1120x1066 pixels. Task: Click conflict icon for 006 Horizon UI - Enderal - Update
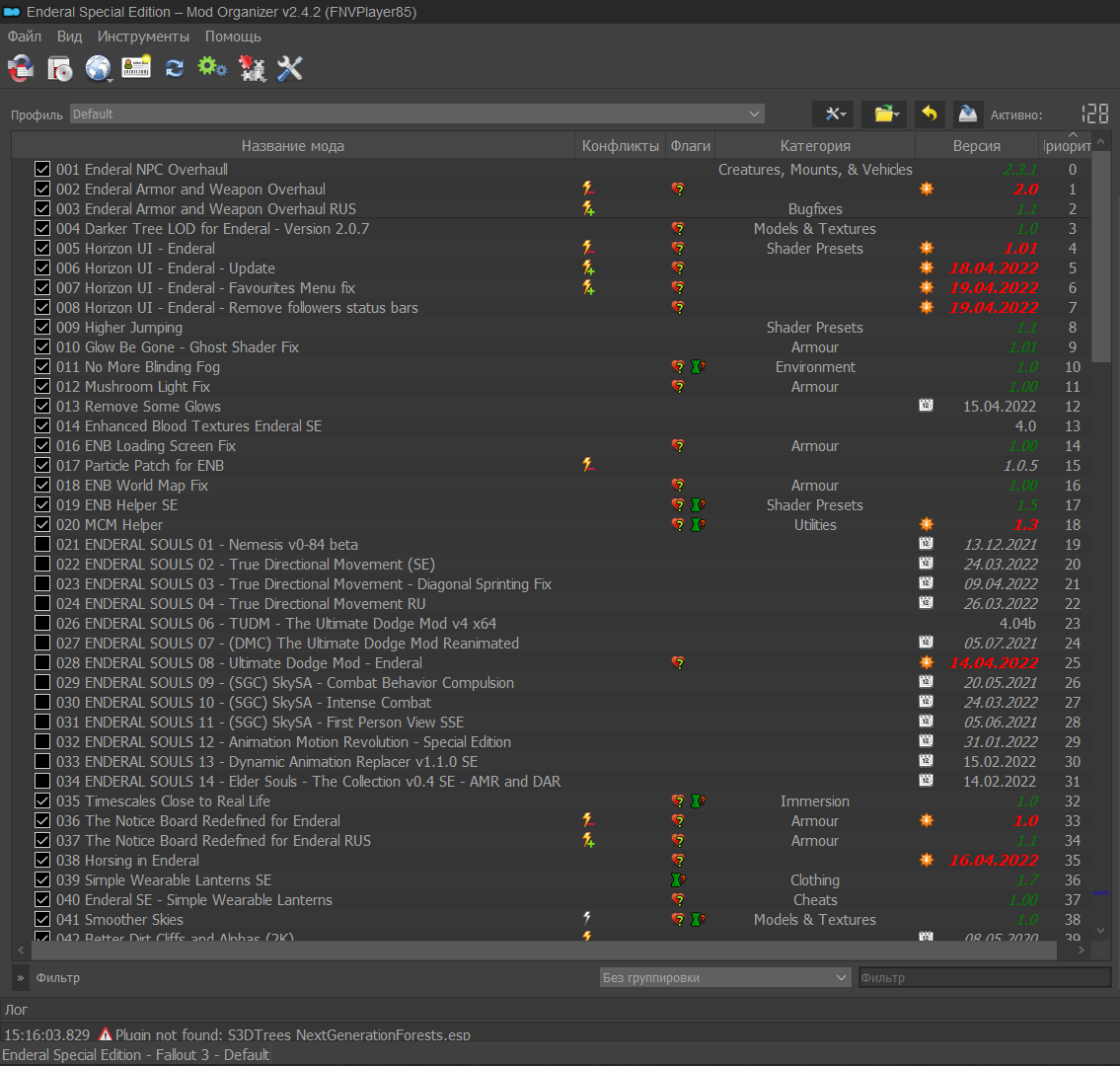(588, 267)
